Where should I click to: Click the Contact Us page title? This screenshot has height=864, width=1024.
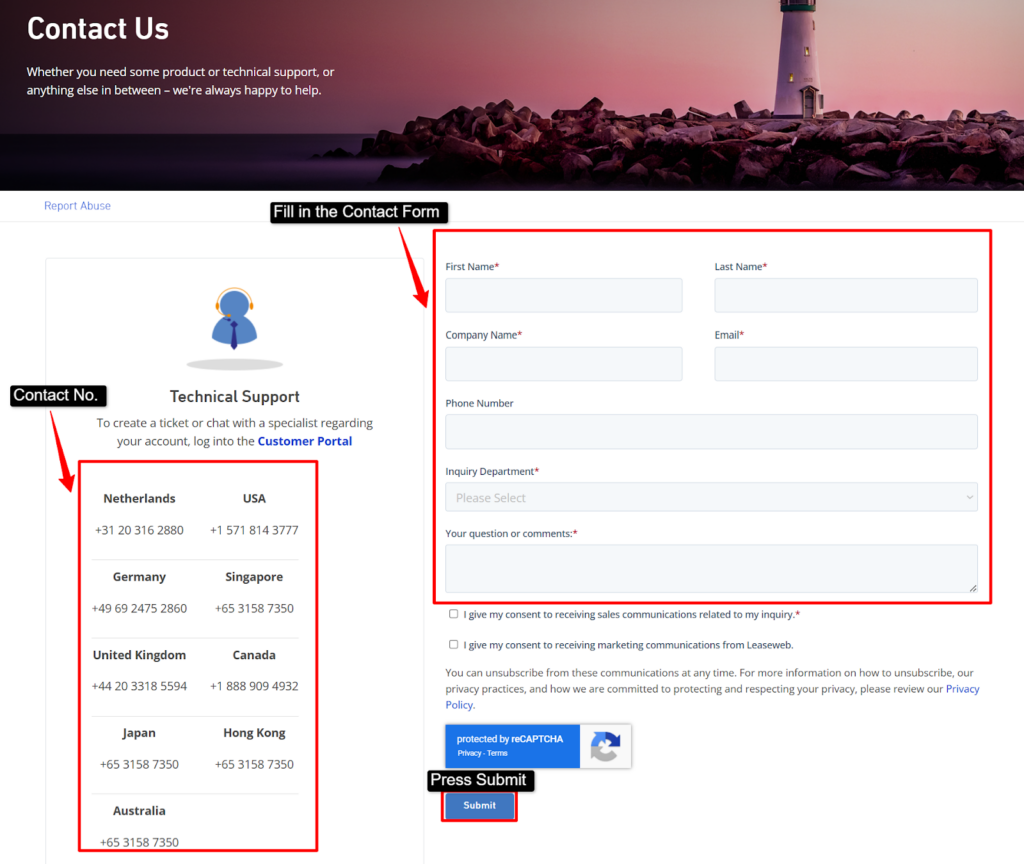tap(98, 29)
